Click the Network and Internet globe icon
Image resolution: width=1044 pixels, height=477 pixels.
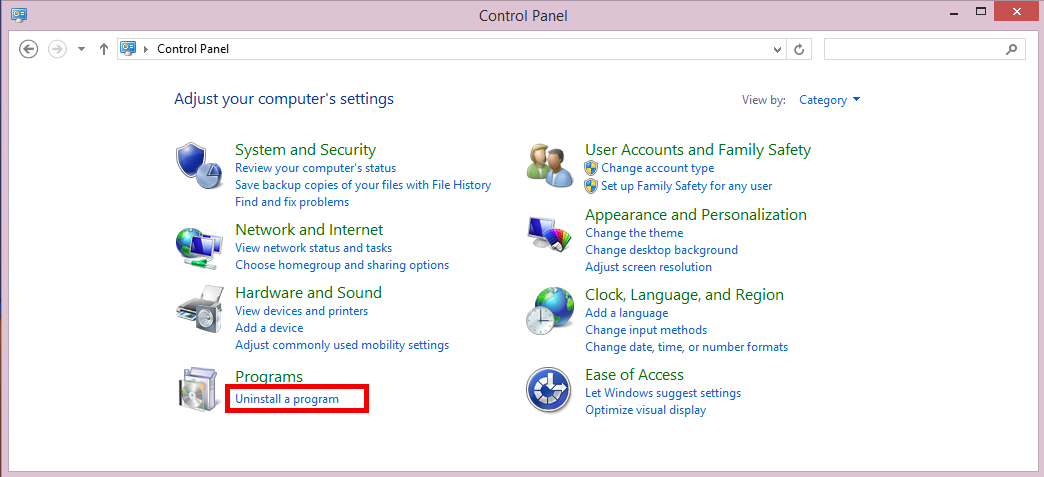(x=198, y=247)
